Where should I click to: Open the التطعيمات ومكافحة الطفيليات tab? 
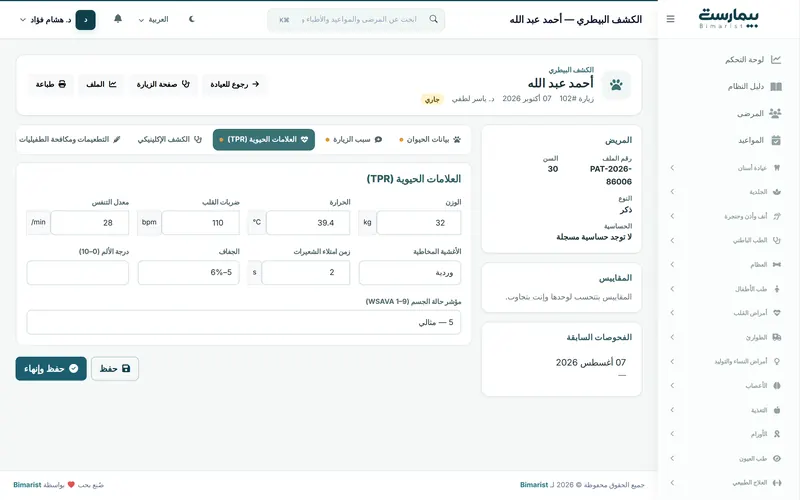point(70,139)
